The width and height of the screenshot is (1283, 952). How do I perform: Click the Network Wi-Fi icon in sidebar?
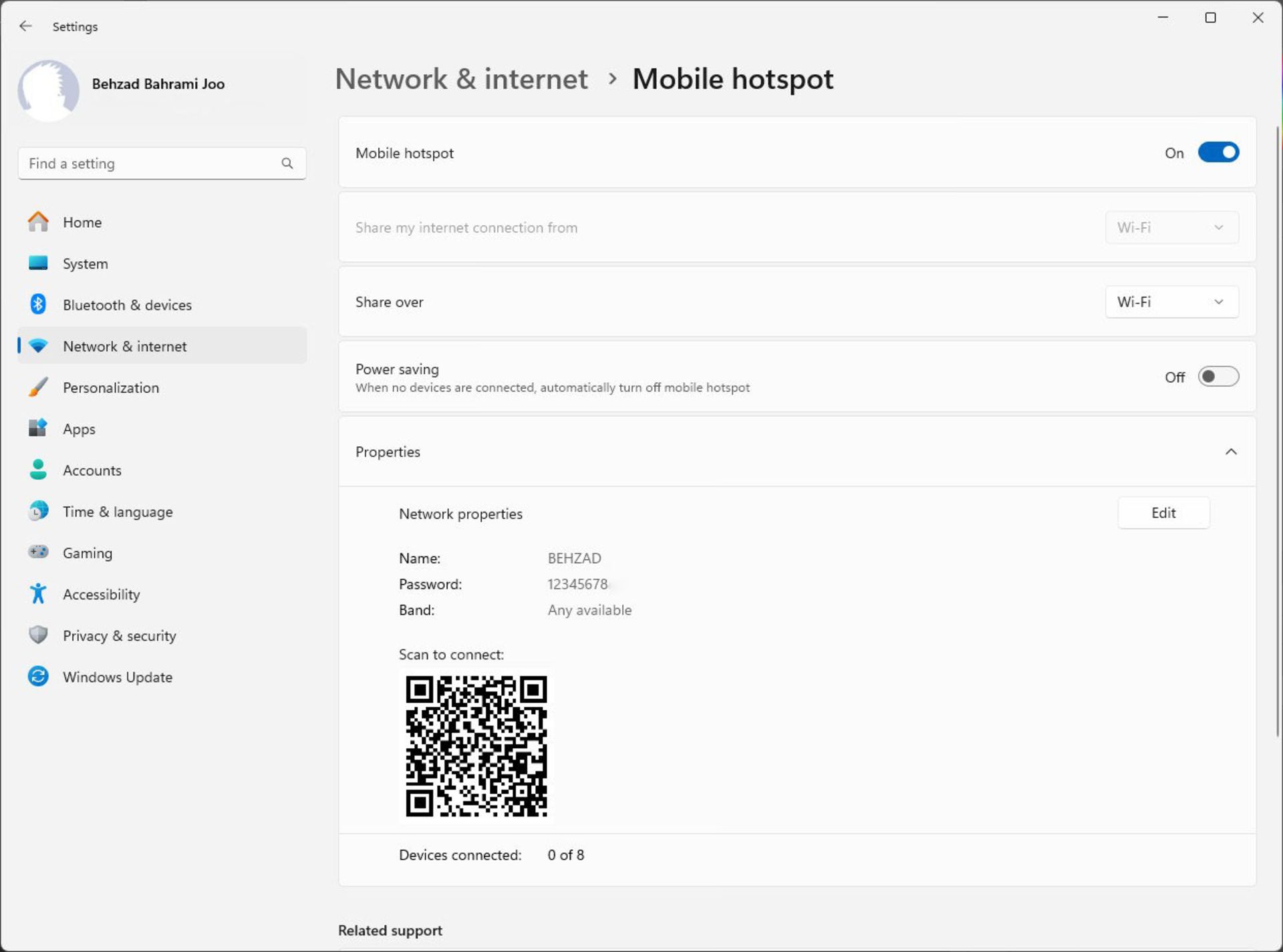(x=38, y=346)
